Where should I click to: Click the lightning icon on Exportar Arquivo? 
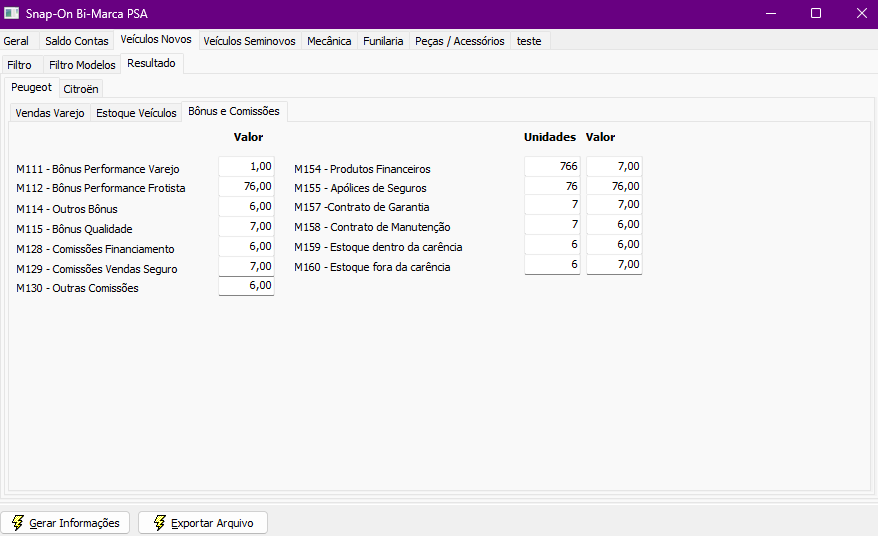pos(160,523)
